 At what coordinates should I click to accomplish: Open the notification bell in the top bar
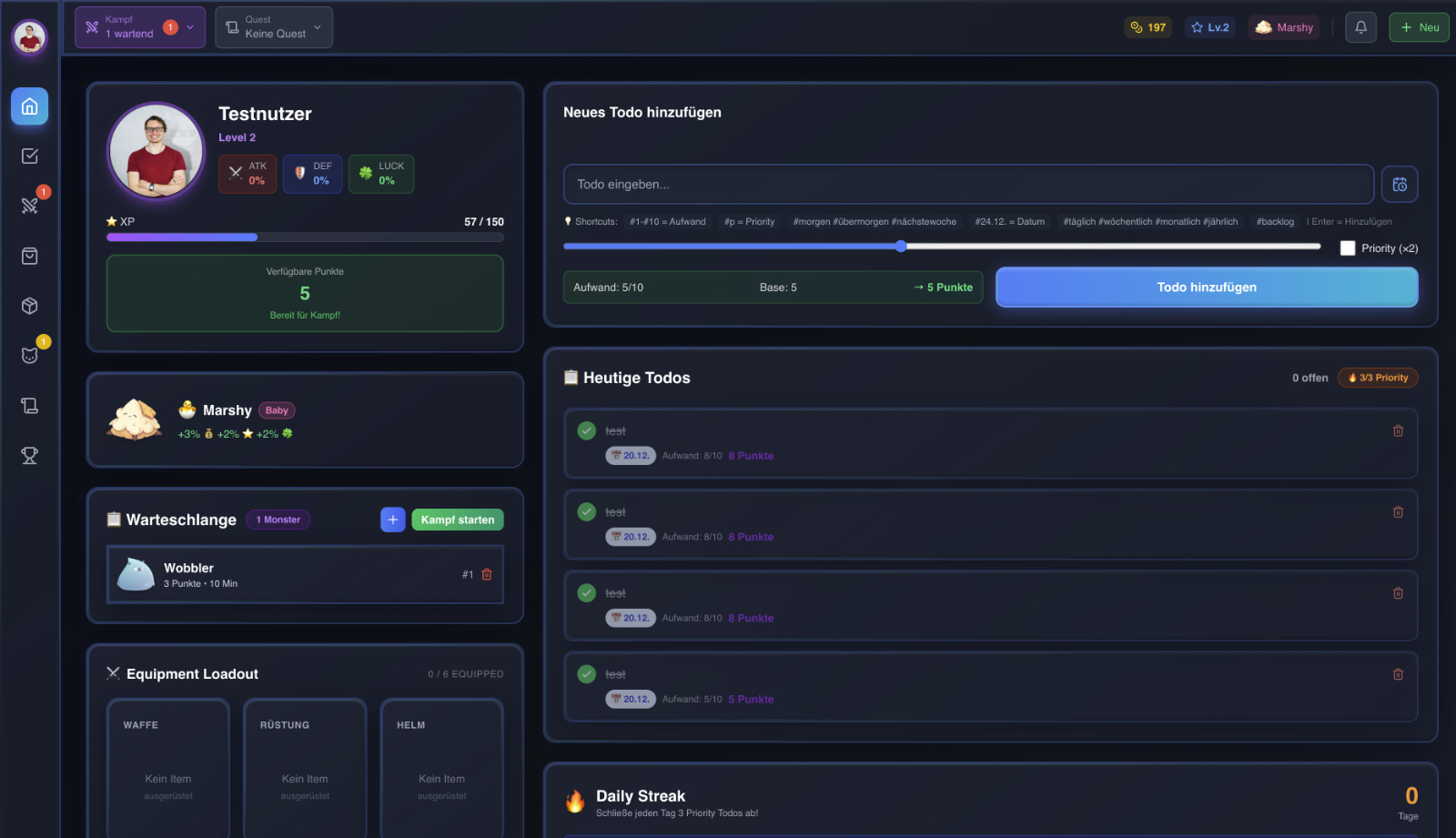(x=1360, y=27)
